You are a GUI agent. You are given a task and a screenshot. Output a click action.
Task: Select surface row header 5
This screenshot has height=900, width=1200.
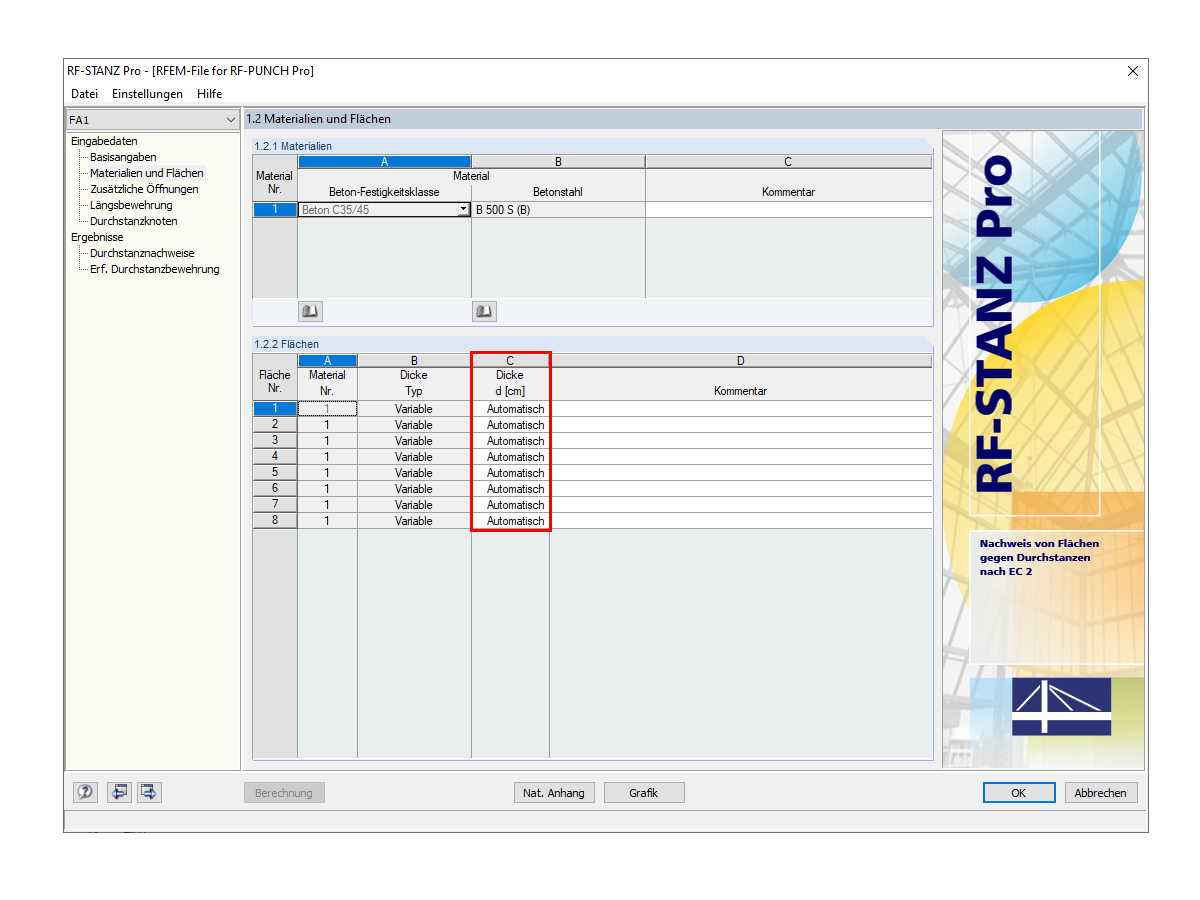pos(275,472)
